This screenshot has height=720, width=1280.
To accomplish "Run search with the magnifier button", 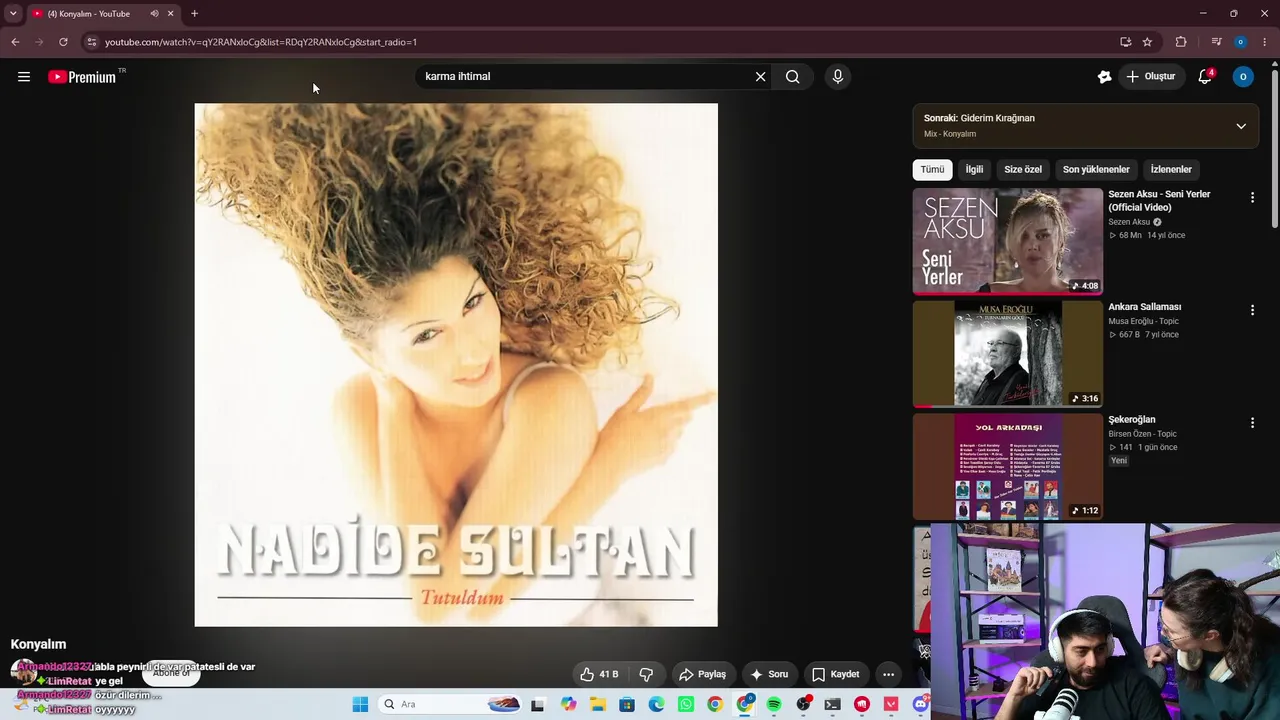I will coord(792,76).
